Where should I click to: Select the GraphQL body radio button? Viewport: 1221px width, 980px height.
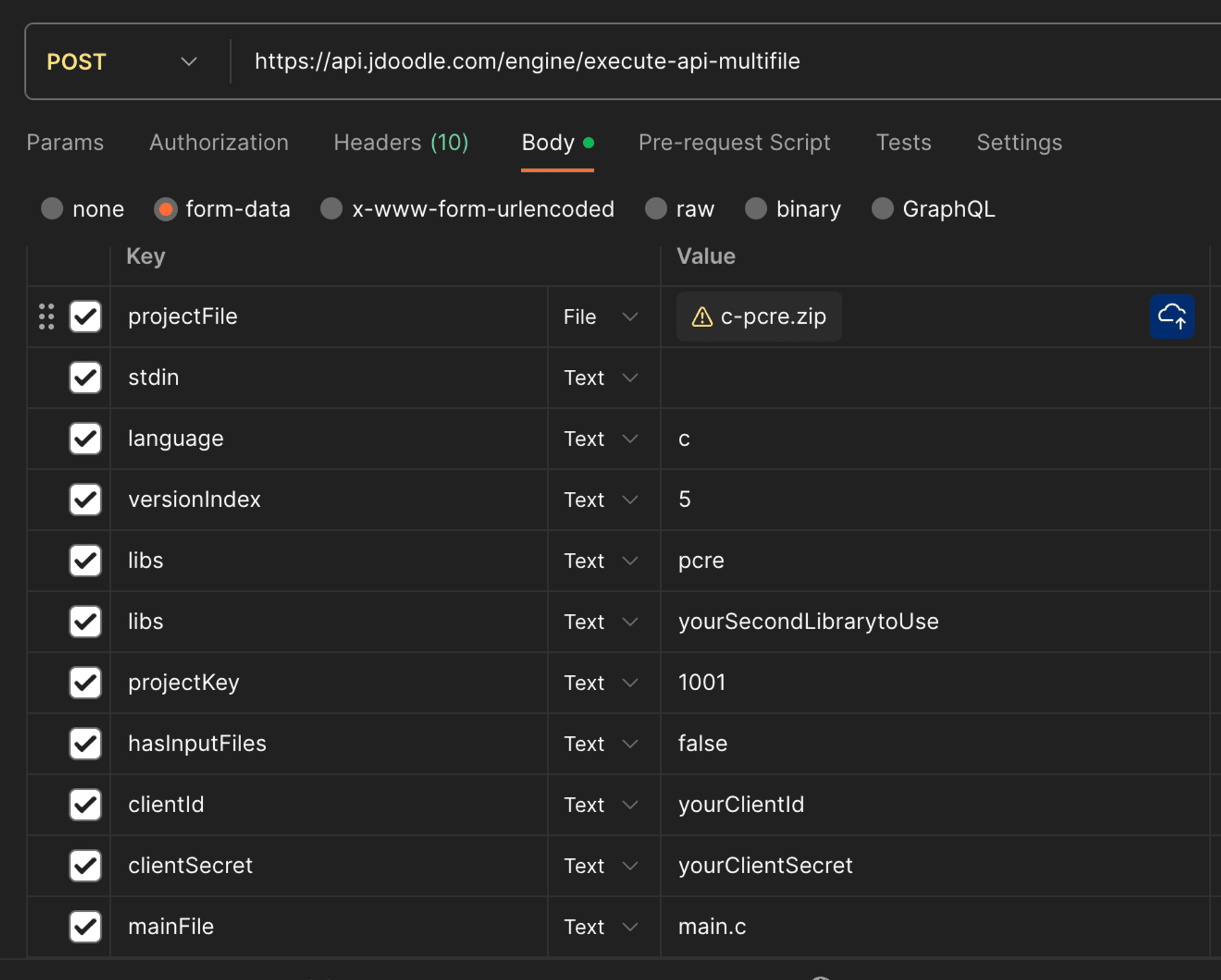(x=882, y=209)
